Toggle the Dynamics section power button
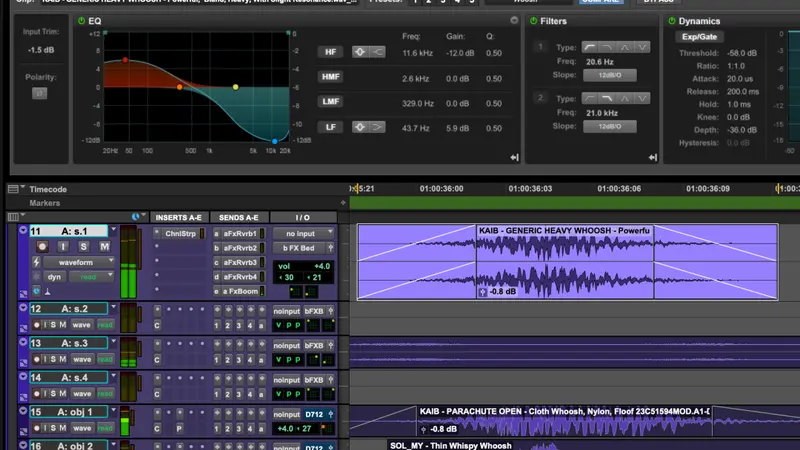This screenshot has height=450, width=800. click(x=671, y=21)
